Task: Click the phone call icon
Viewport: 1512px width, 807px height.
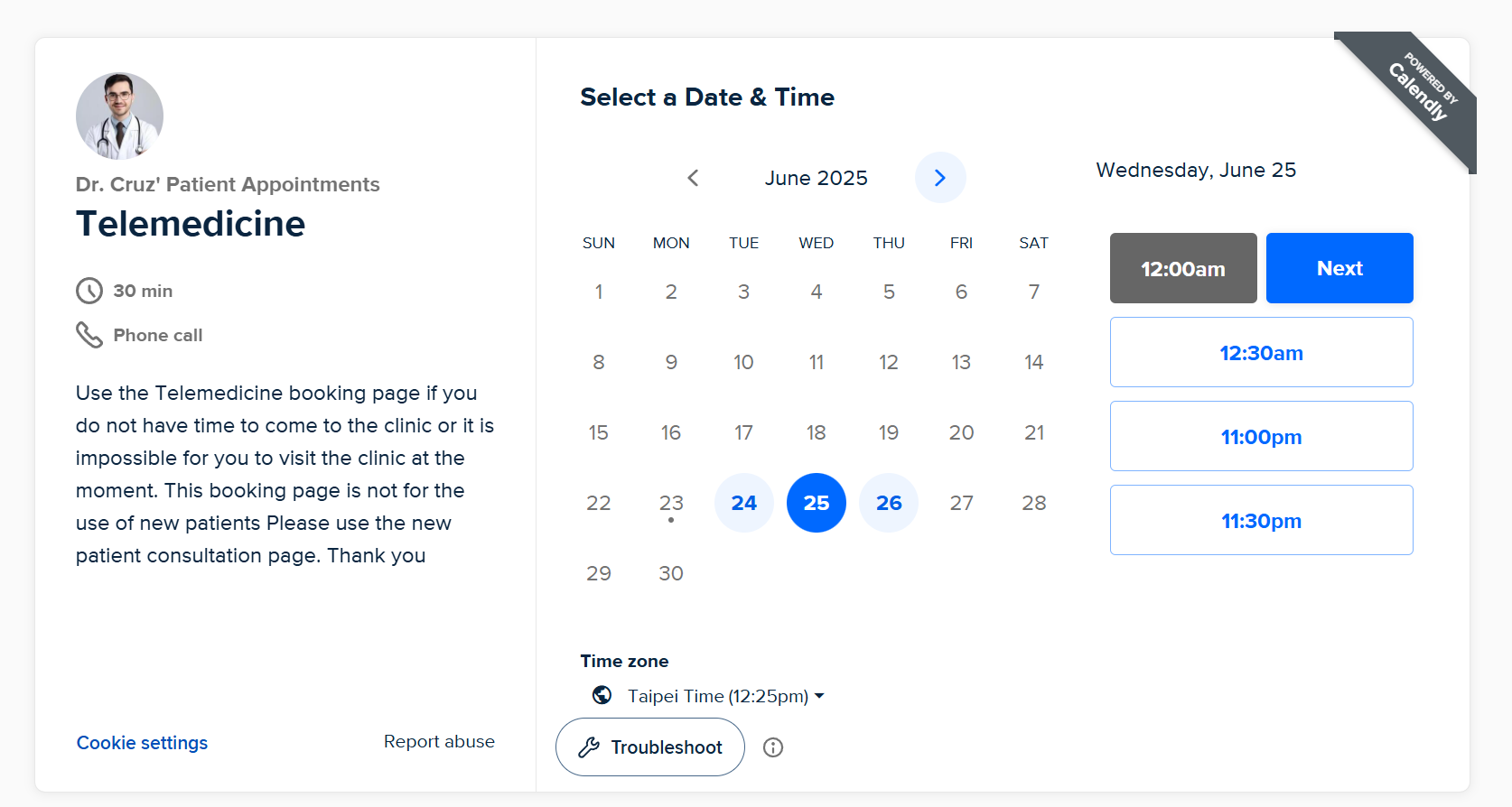Action: point(89,335)
